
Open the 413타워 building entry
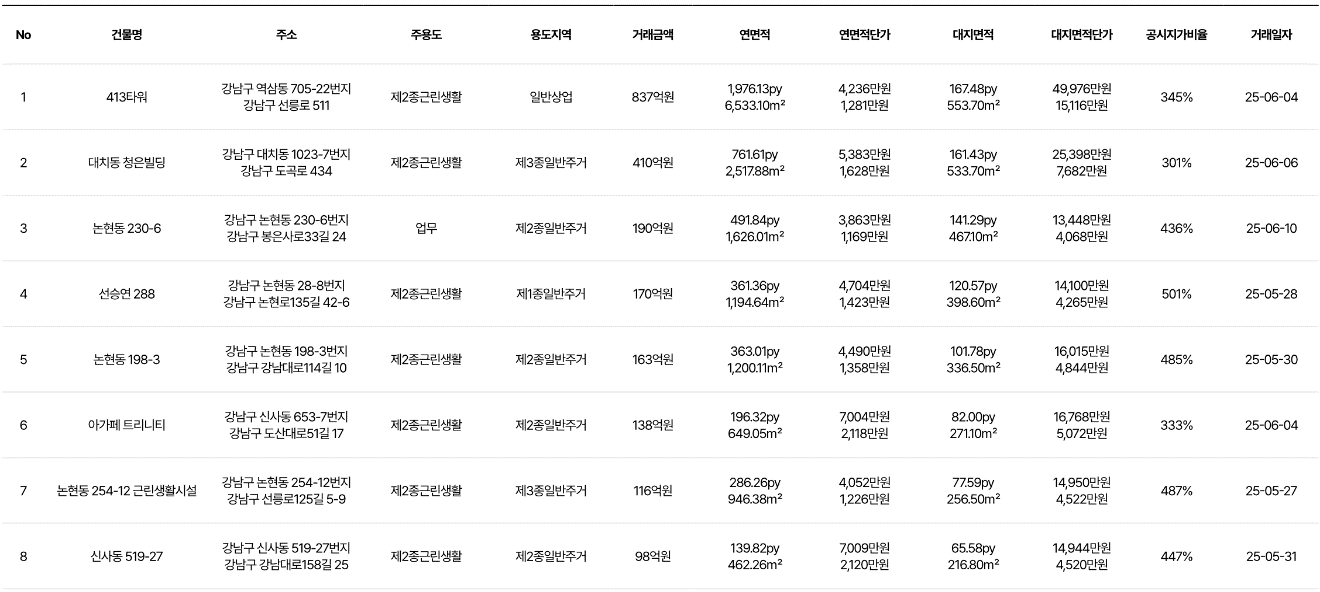tap(126, 97)
